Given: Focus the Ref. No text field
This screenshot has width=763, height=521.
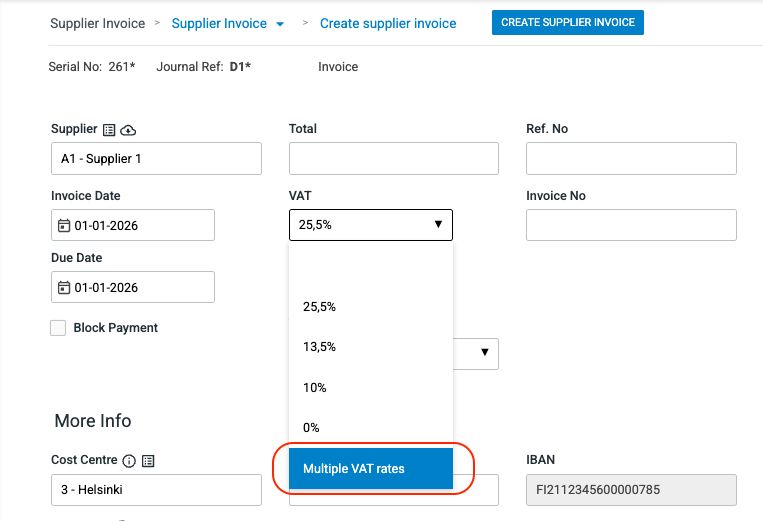Looking at the screenshot, I should click(x=631, y=159).
